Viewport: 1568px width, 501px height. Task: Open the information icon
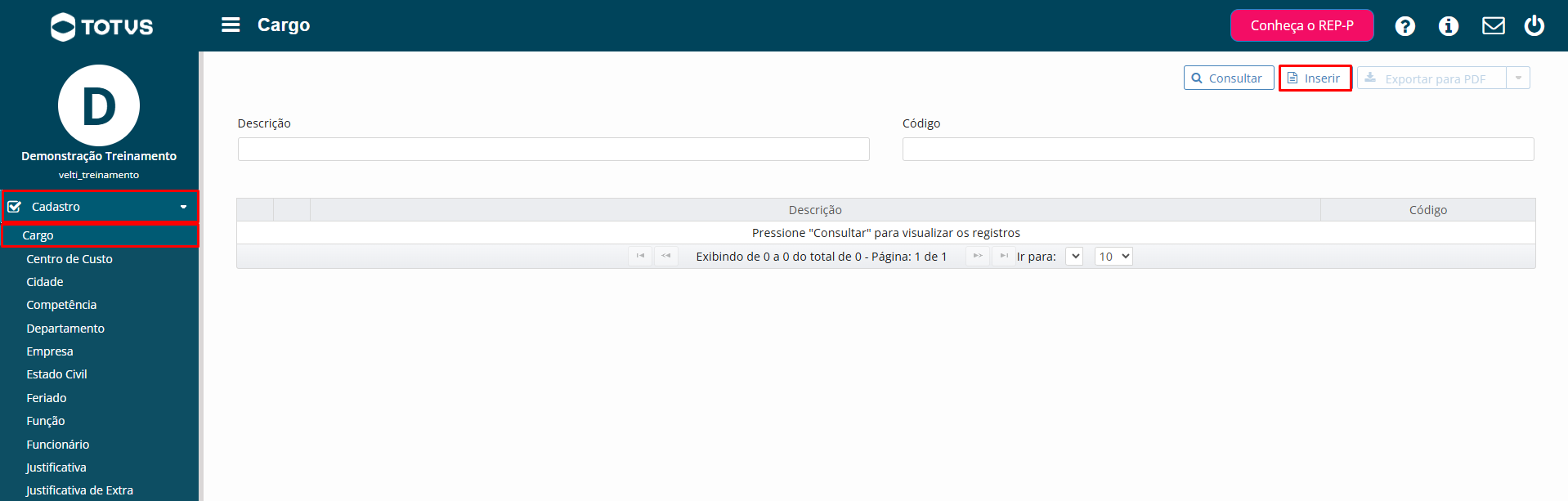(1448, 26)
